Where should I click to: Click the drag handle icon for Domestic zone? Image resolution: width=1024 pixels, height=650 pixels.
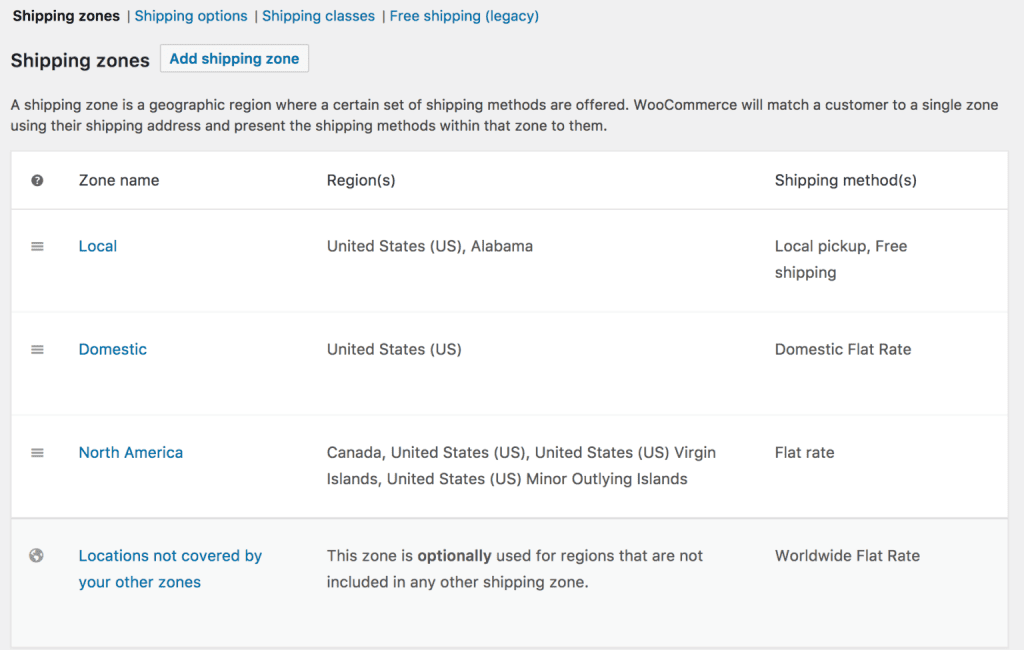point(37,349)
